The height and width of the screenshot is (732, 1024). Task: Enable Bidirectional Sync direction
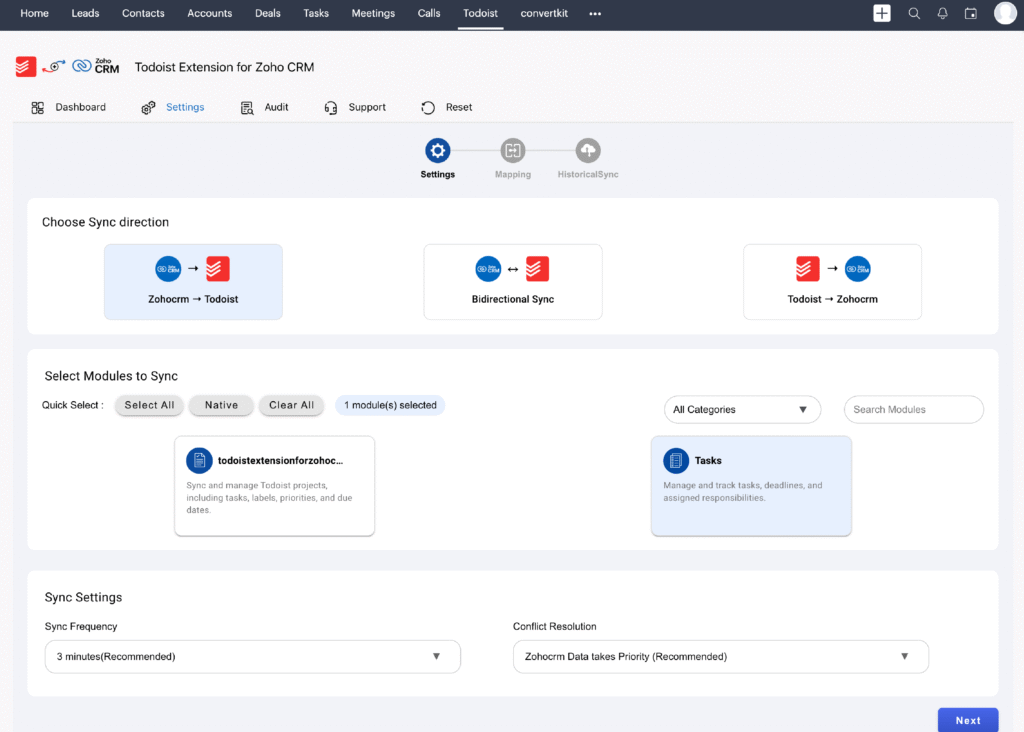click(512, 281)
